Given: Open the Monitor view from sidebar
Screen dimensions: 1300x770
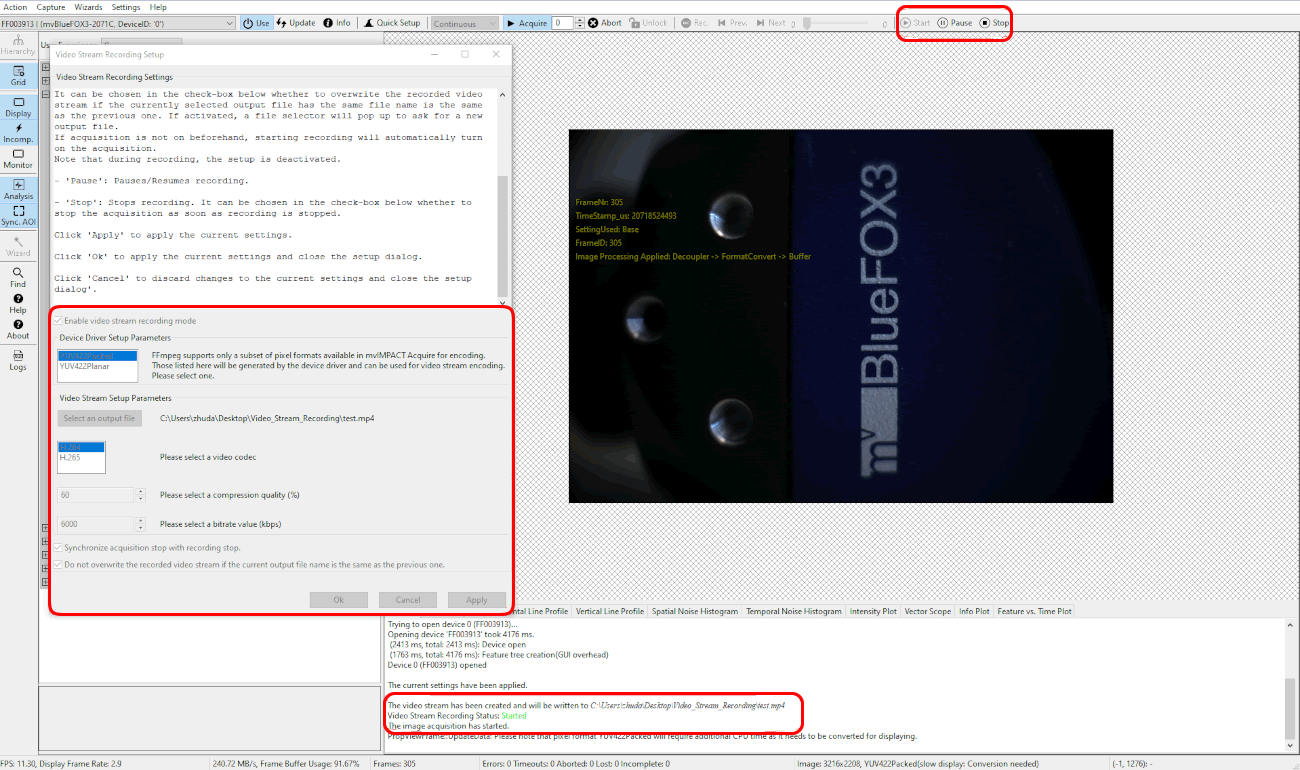Looking at the screenshot, I should pyautogui.click(x=18, y=159).
